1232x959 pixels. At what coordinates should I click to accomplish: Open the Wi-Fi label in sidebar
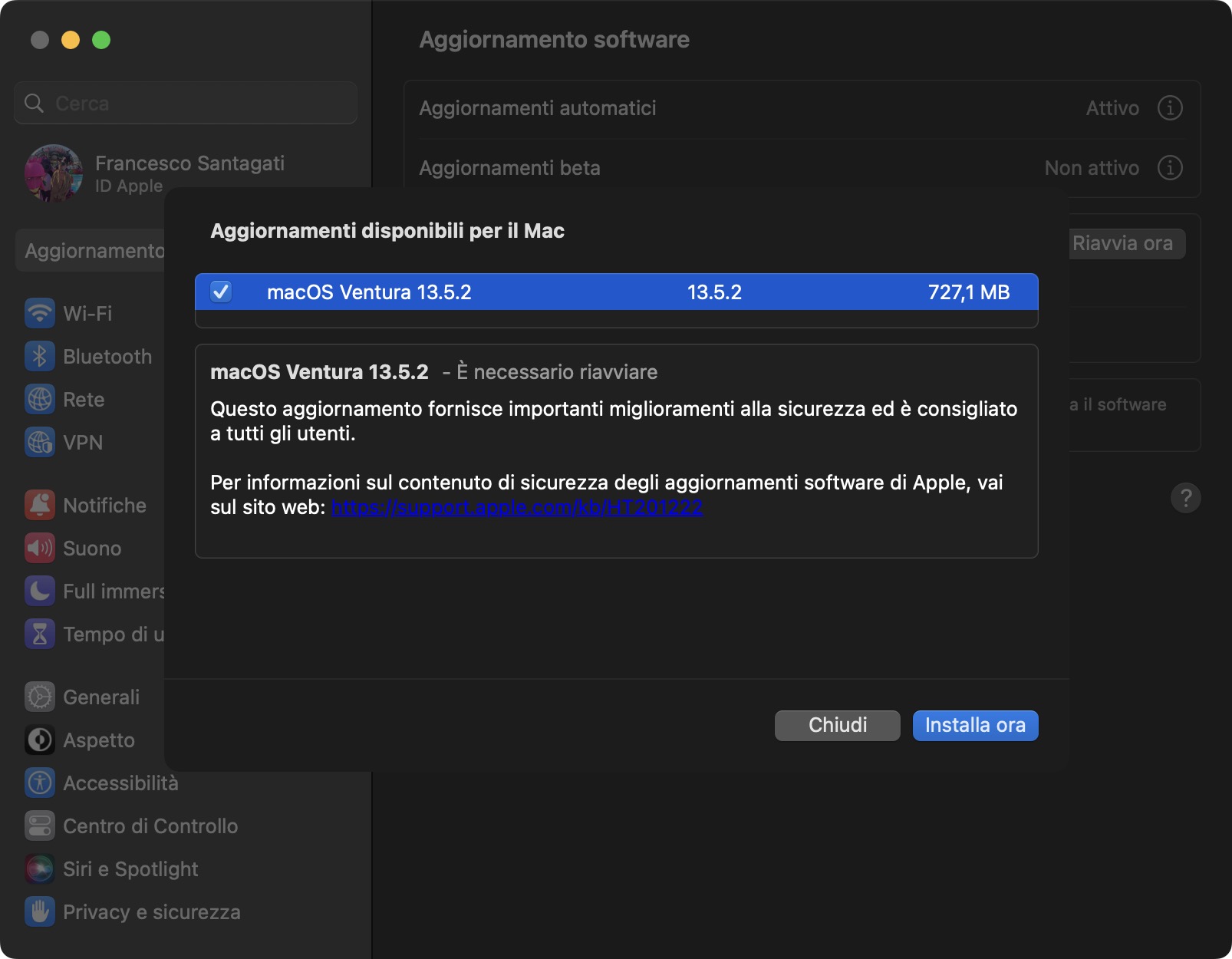(x=87, y=314)
